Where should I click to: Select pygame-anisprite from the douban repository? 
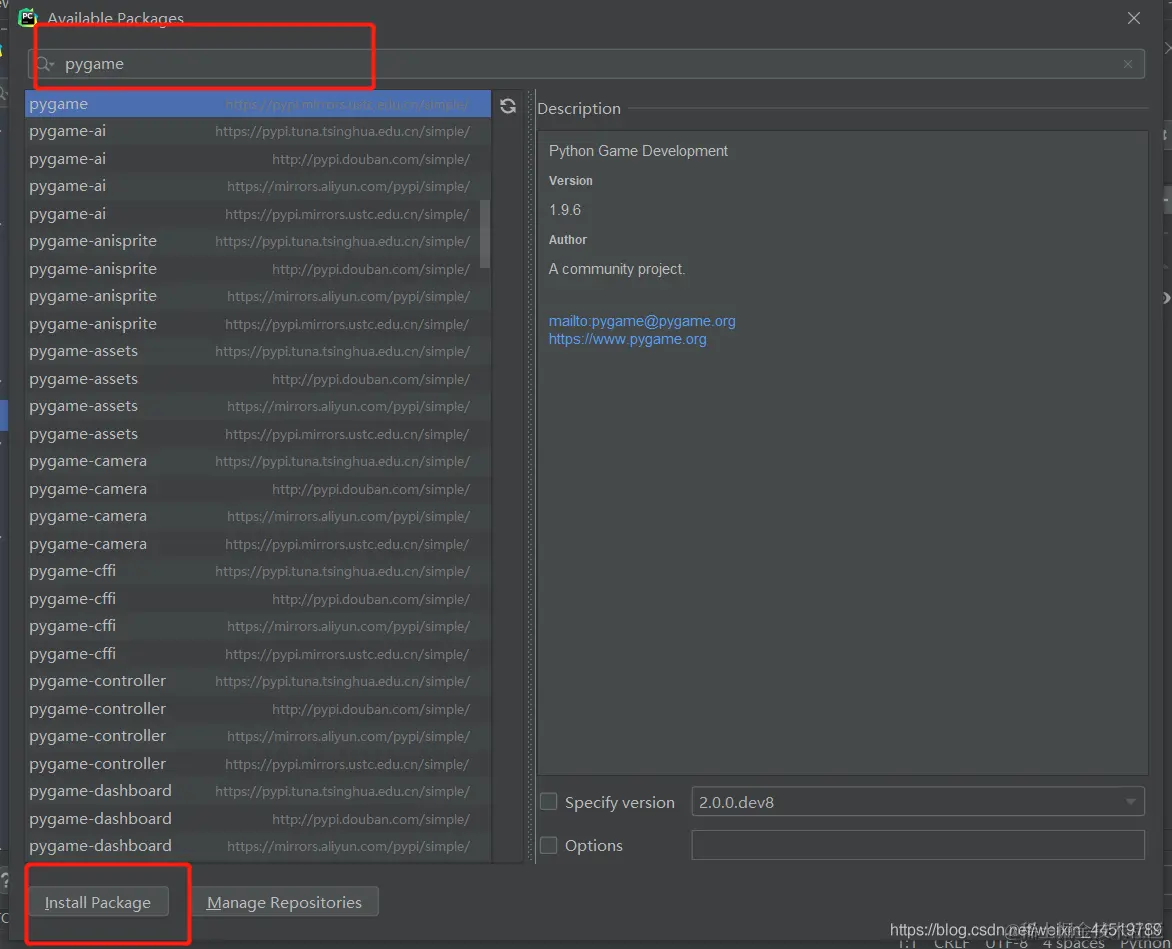coord(258,269)
